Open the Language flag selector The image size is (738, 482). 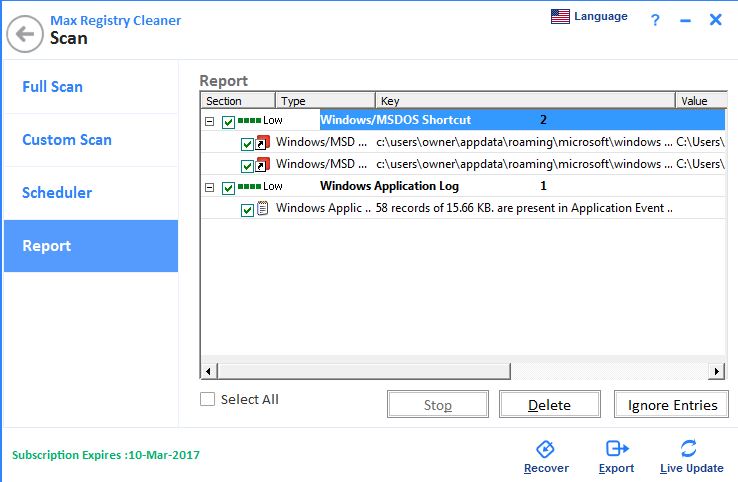(x=589, y=16)
